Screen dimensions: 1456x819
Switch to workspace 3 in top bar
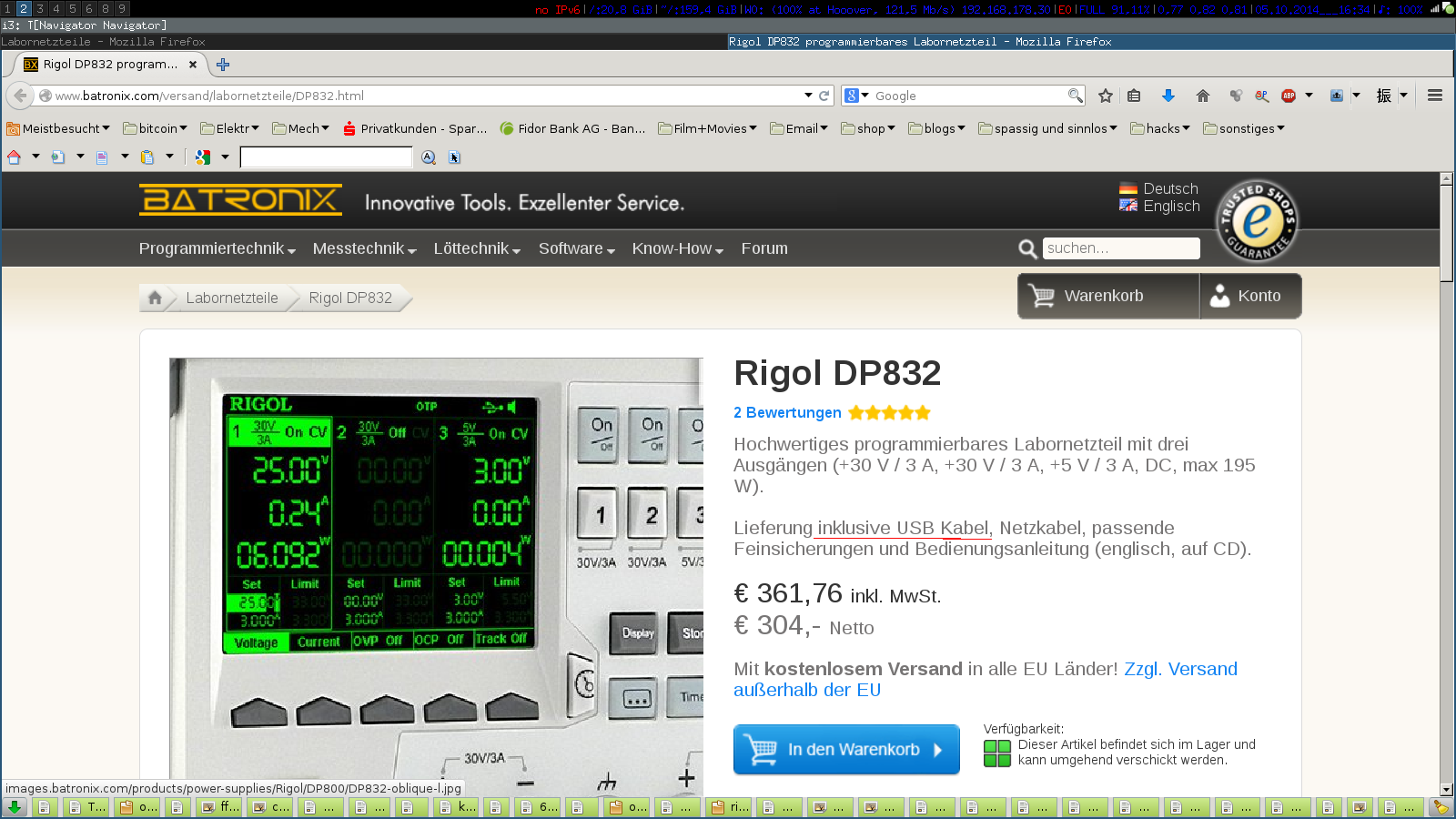pos(40,8)
